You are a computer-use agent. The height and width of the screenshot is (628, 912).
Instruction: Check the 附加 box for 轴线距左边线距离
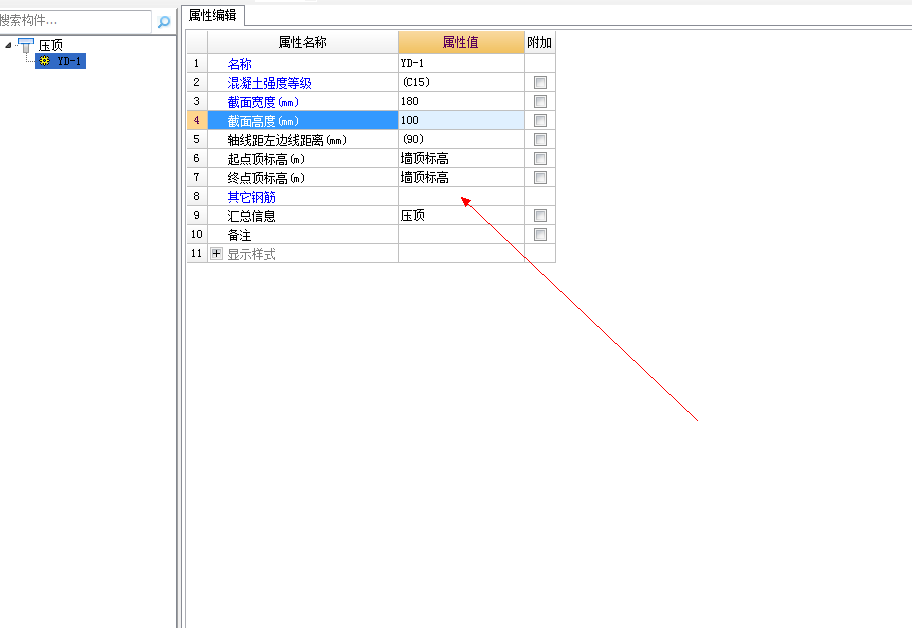[540, 140]
